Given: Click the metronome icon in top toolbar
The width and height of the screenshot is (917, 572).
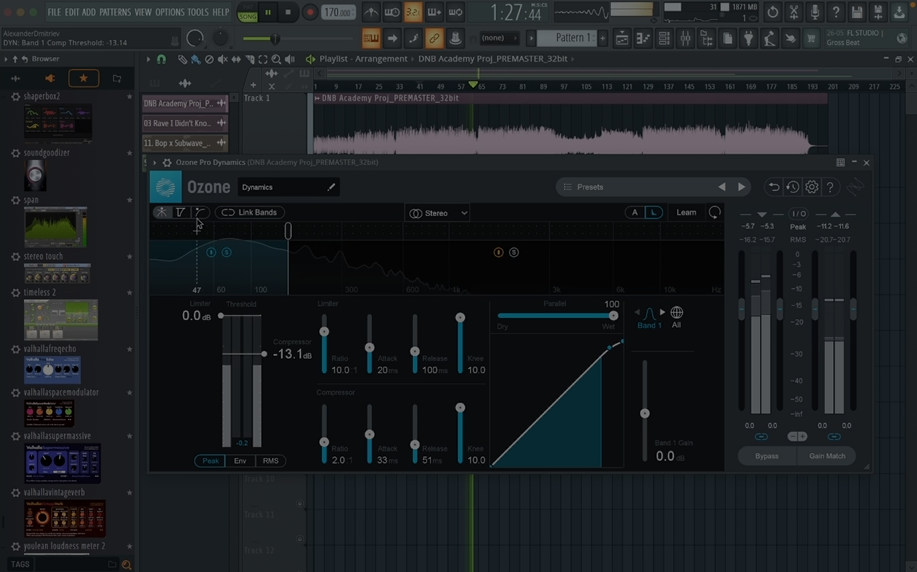Looking at the screenshot, I should [371, 12].
